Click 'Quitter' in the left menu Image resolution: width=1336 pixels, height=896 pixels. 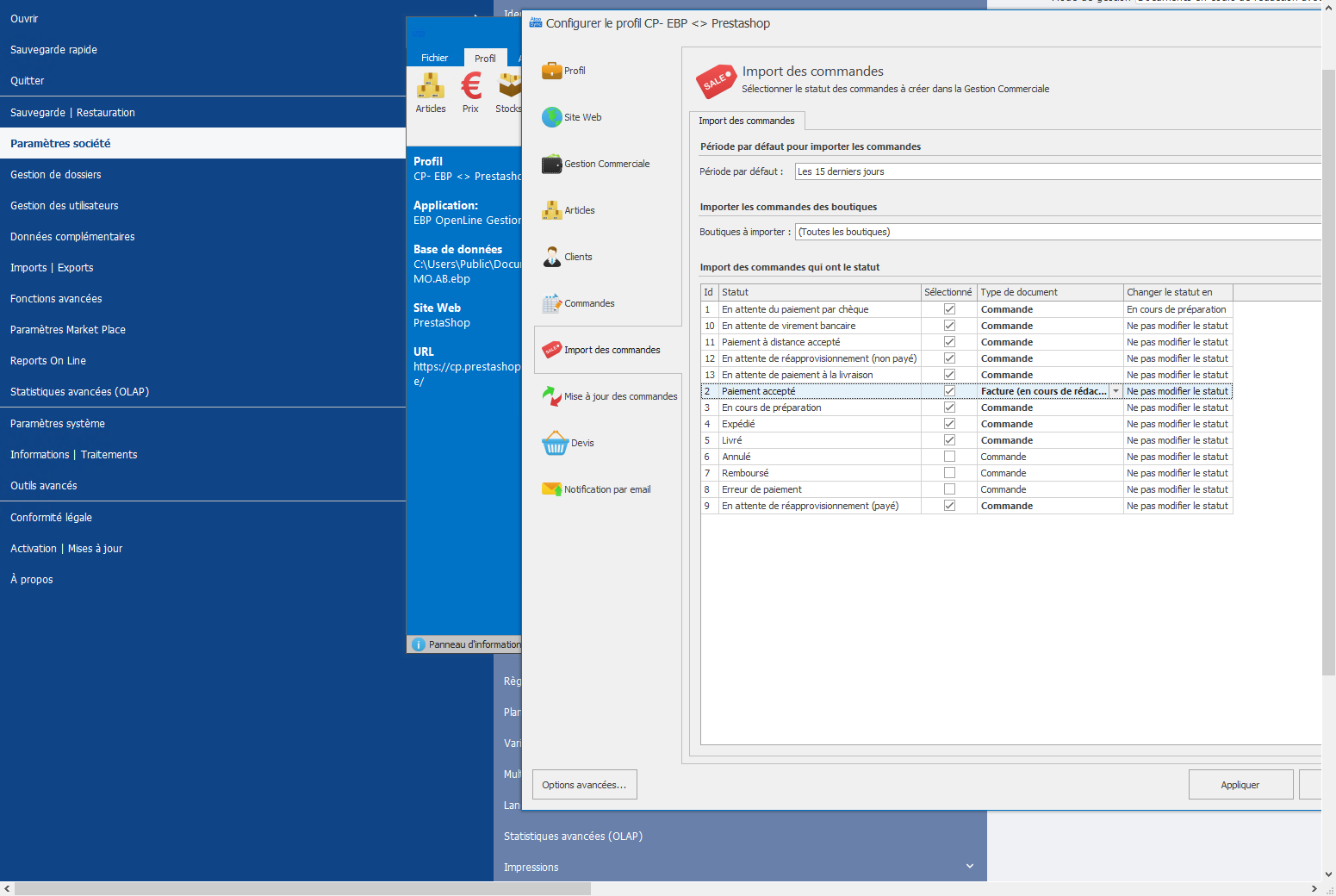(x=203, y=80)
